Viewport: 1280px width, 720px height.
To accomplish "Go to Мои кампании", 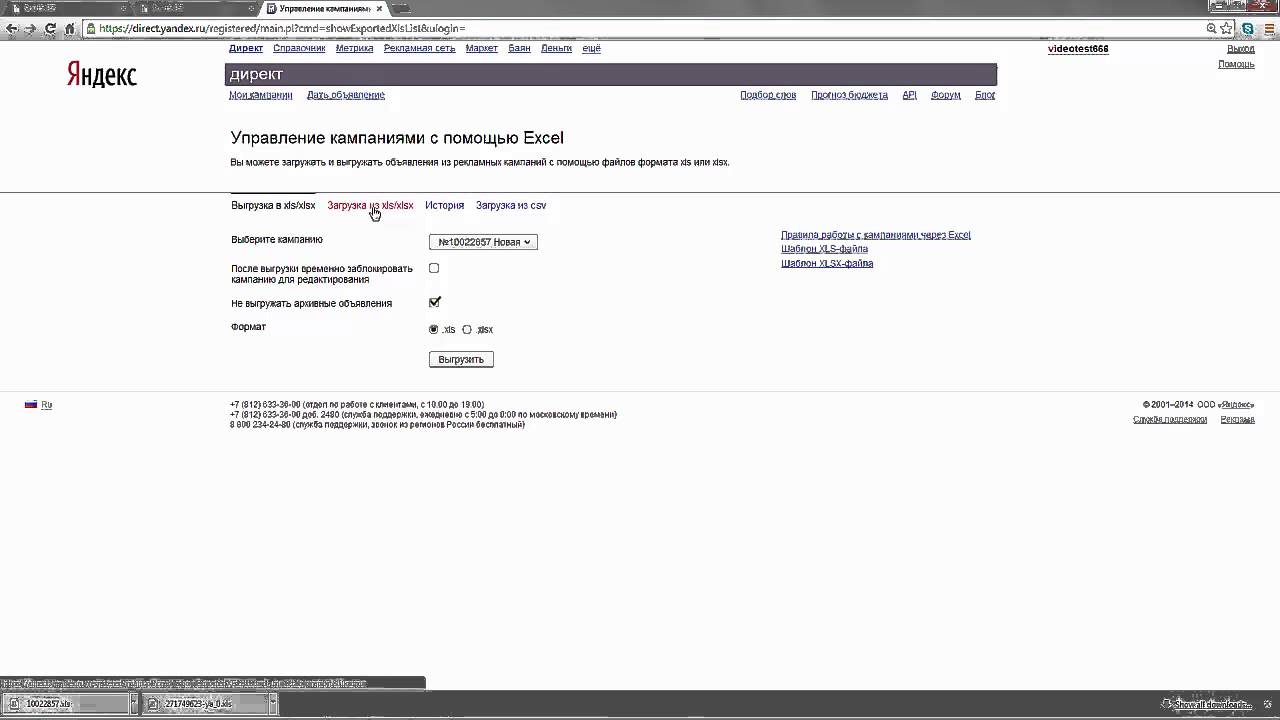I will click(x=261, y=95).
